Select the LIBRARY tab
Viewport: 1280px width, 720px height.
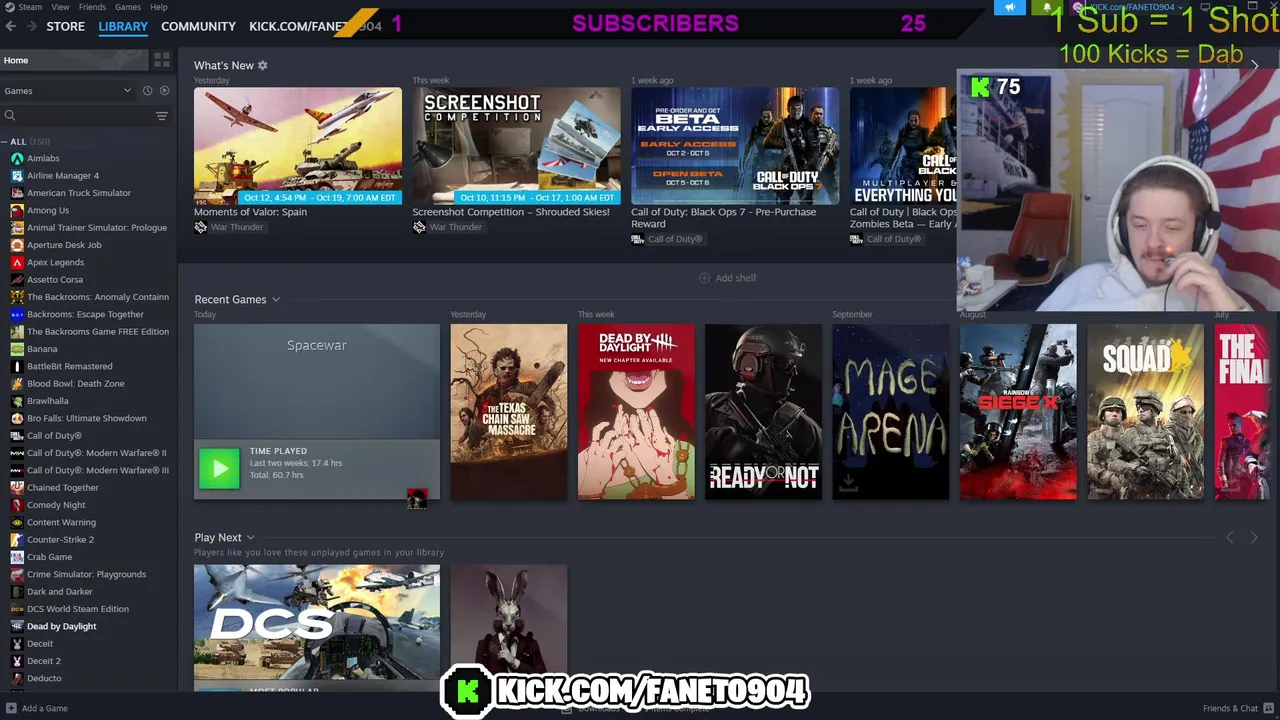(123, 26)
